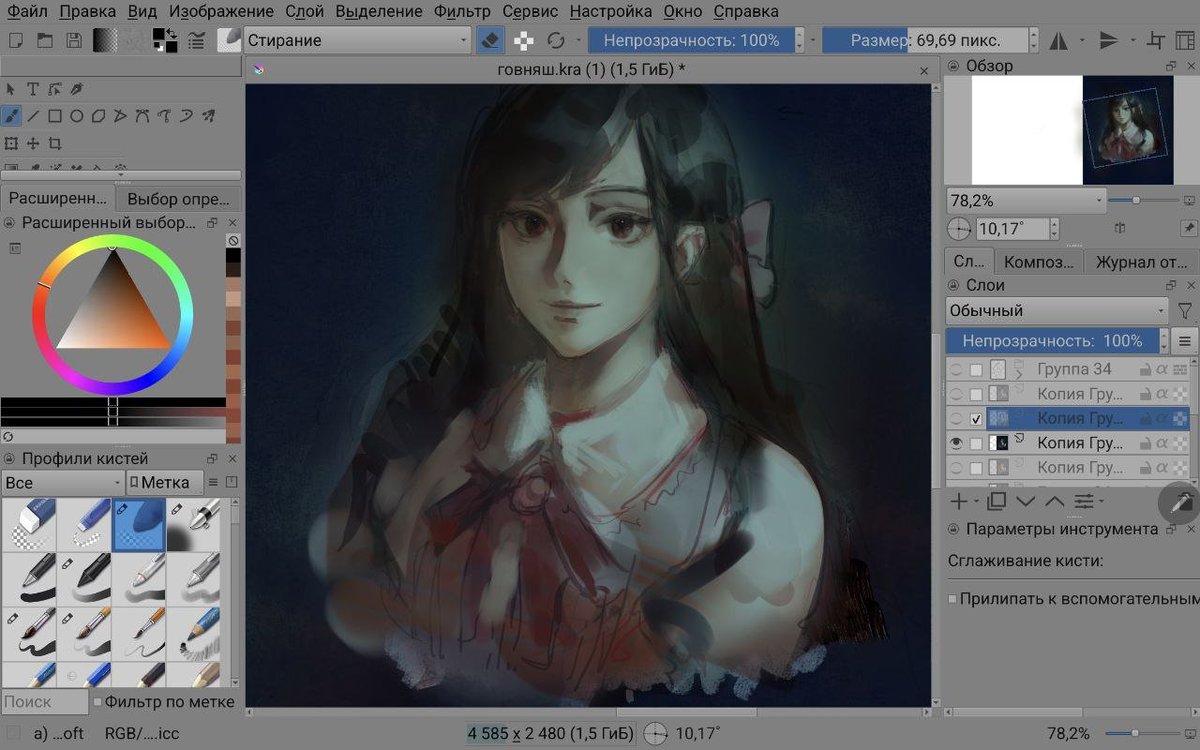Toggle the preserve alpha checkerboard icon
Screen dimensions: 1200x750
523,40
